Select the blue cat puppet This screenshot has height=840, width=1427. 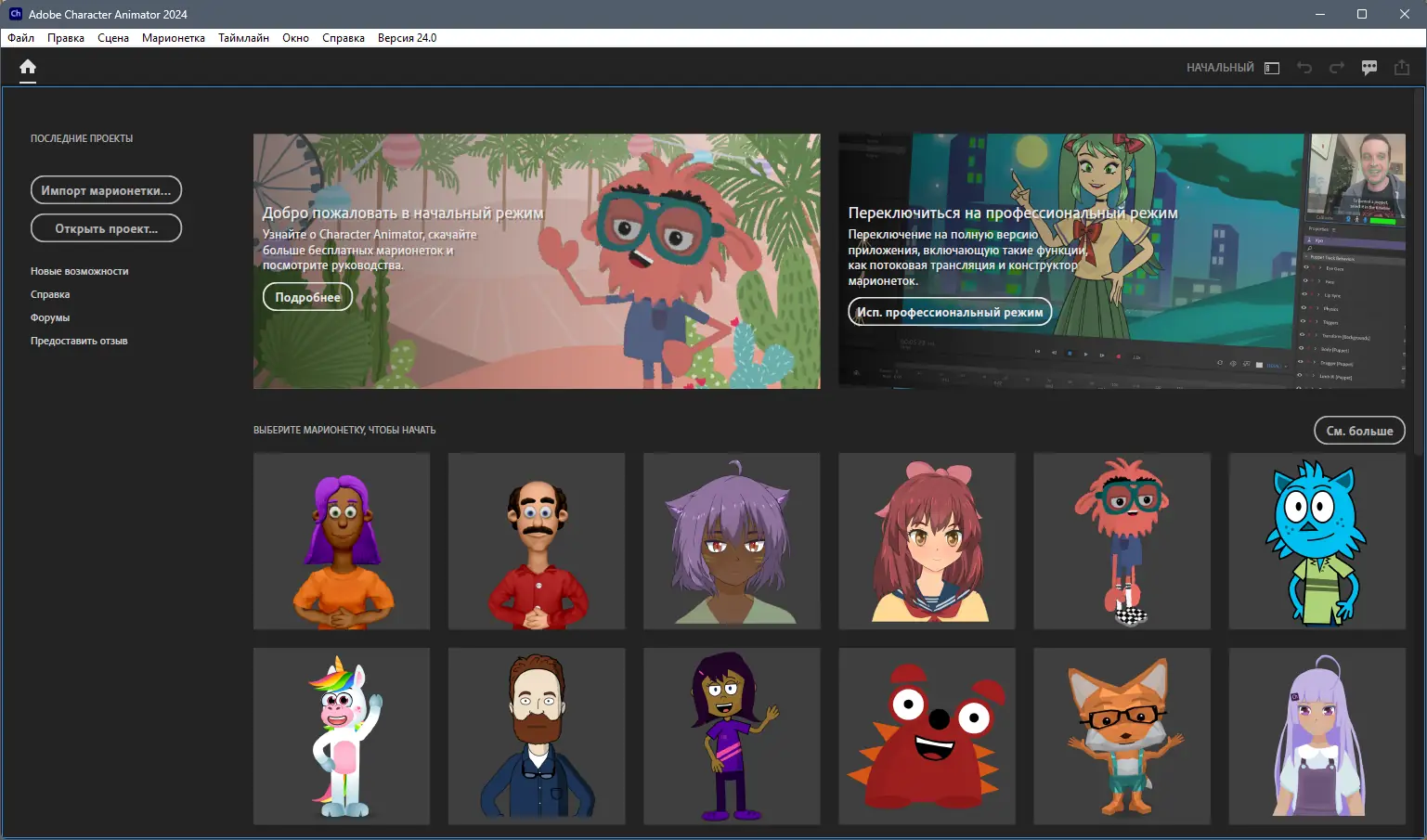[x=1317, y=541]
